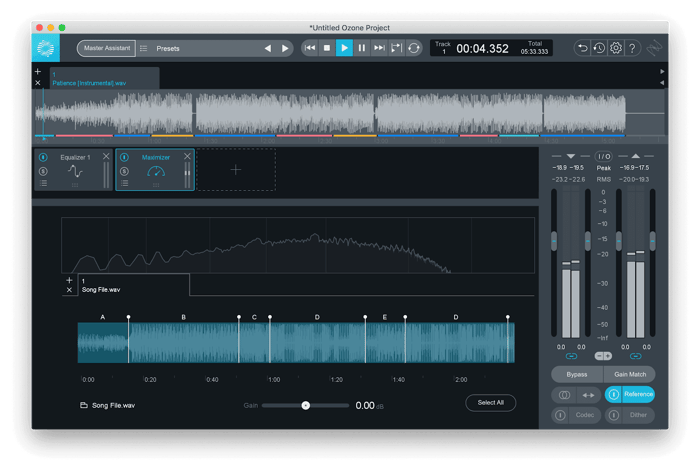Open the help question mark
The height and width of the screenshot is (471, 700).
(x=632, y=48)
